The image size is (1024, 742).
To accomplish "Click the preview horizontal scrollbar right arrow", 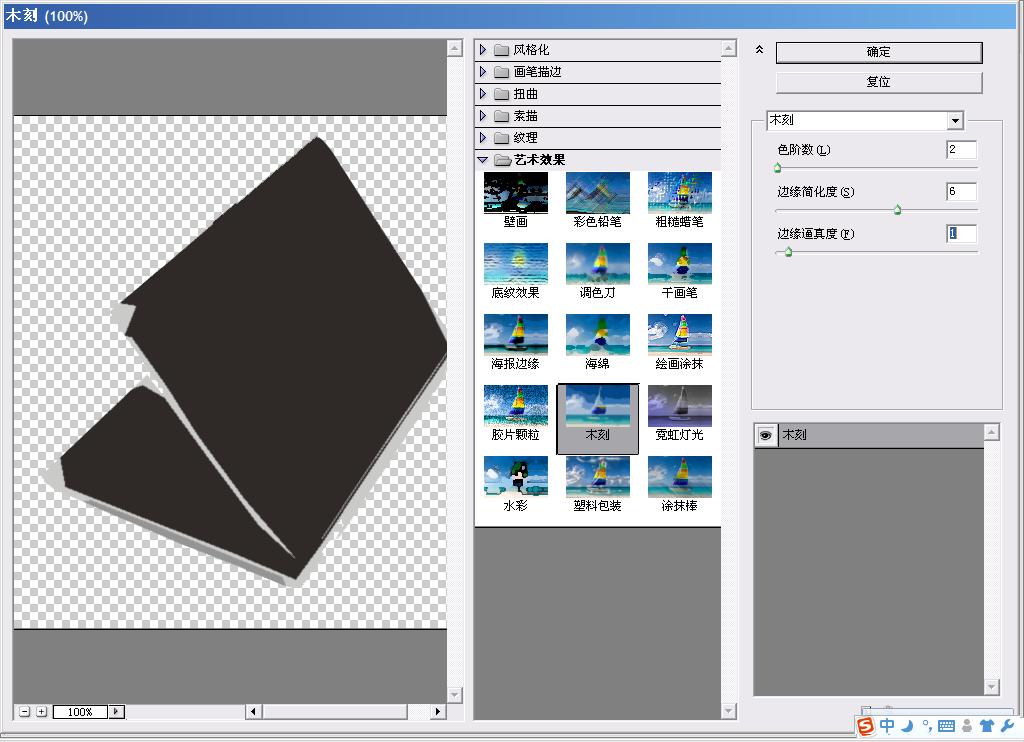I will coord(438,711).
